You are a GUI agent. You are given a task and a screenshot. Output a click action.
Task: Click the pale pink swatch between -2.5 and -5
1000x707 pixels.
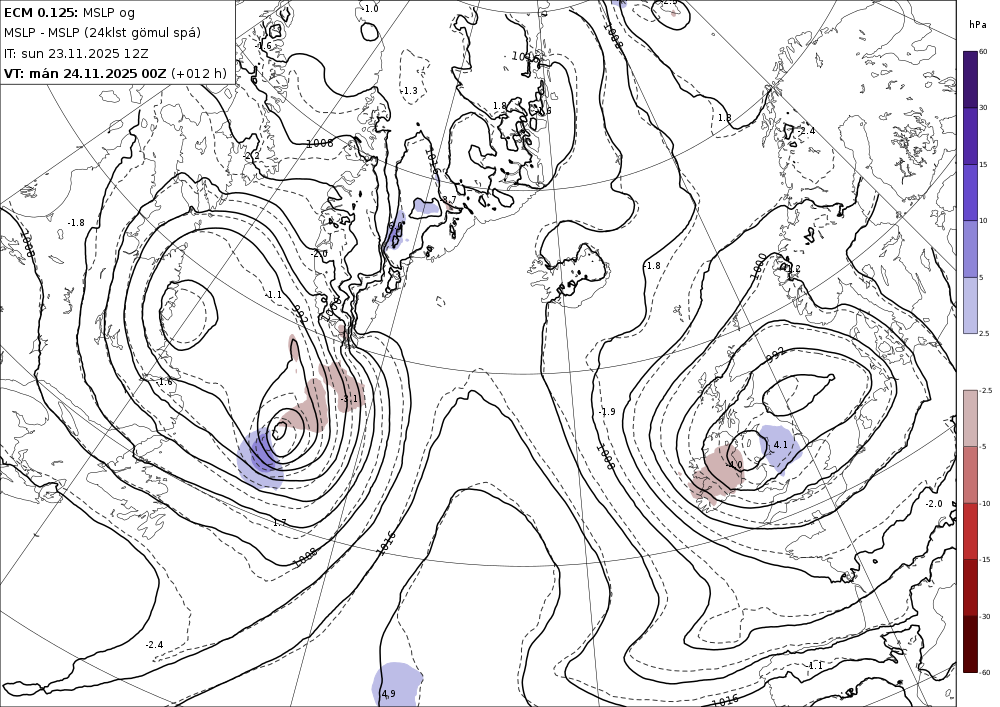coord(970,418)
